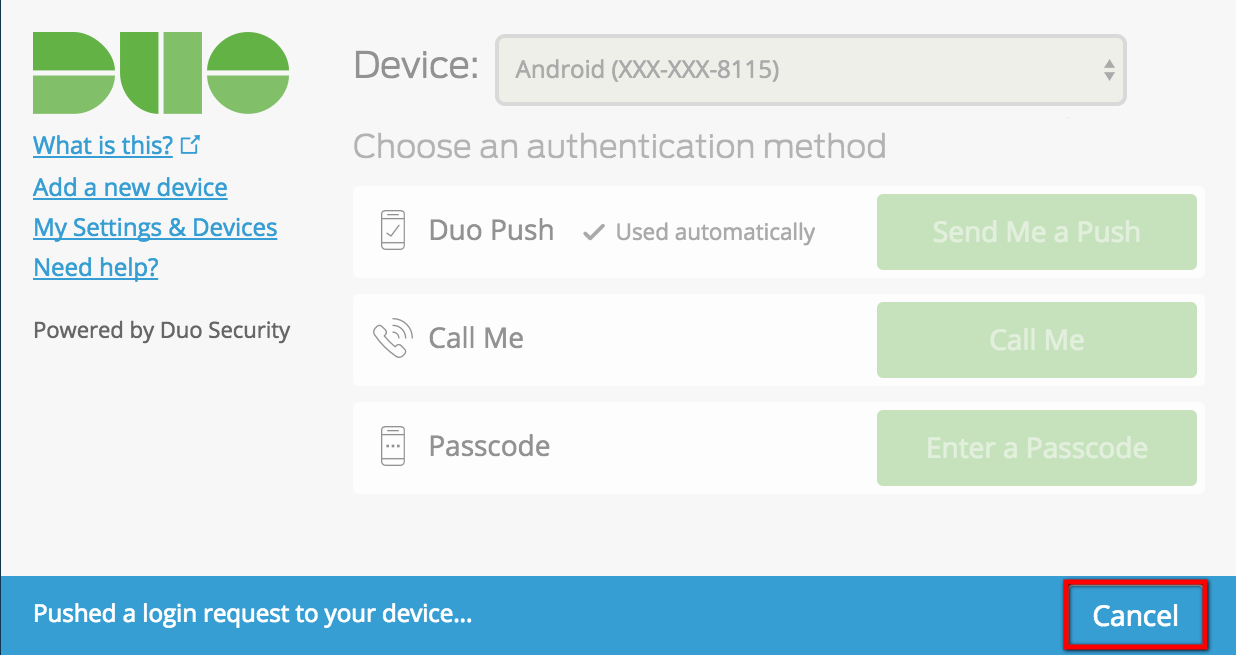This screenshot has width=1236, height=655.
Task: Click the green DUO logo
Action: click(160, 70)
